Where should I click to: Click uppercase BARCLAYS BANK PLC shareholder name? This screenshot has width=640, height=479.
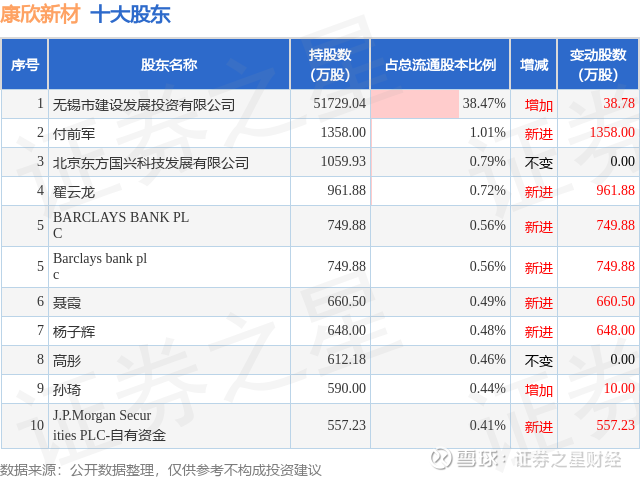pyautogui.click(x=121, y=225)
